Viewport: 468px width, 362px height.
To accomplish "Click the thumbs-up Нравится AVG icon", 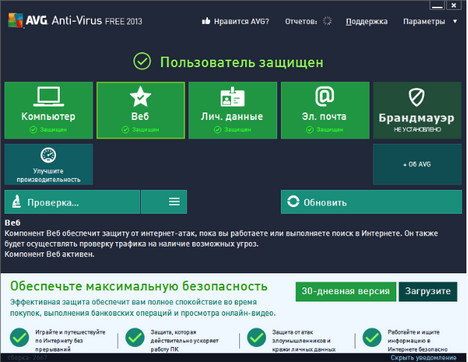I will (x=206, y=21).
